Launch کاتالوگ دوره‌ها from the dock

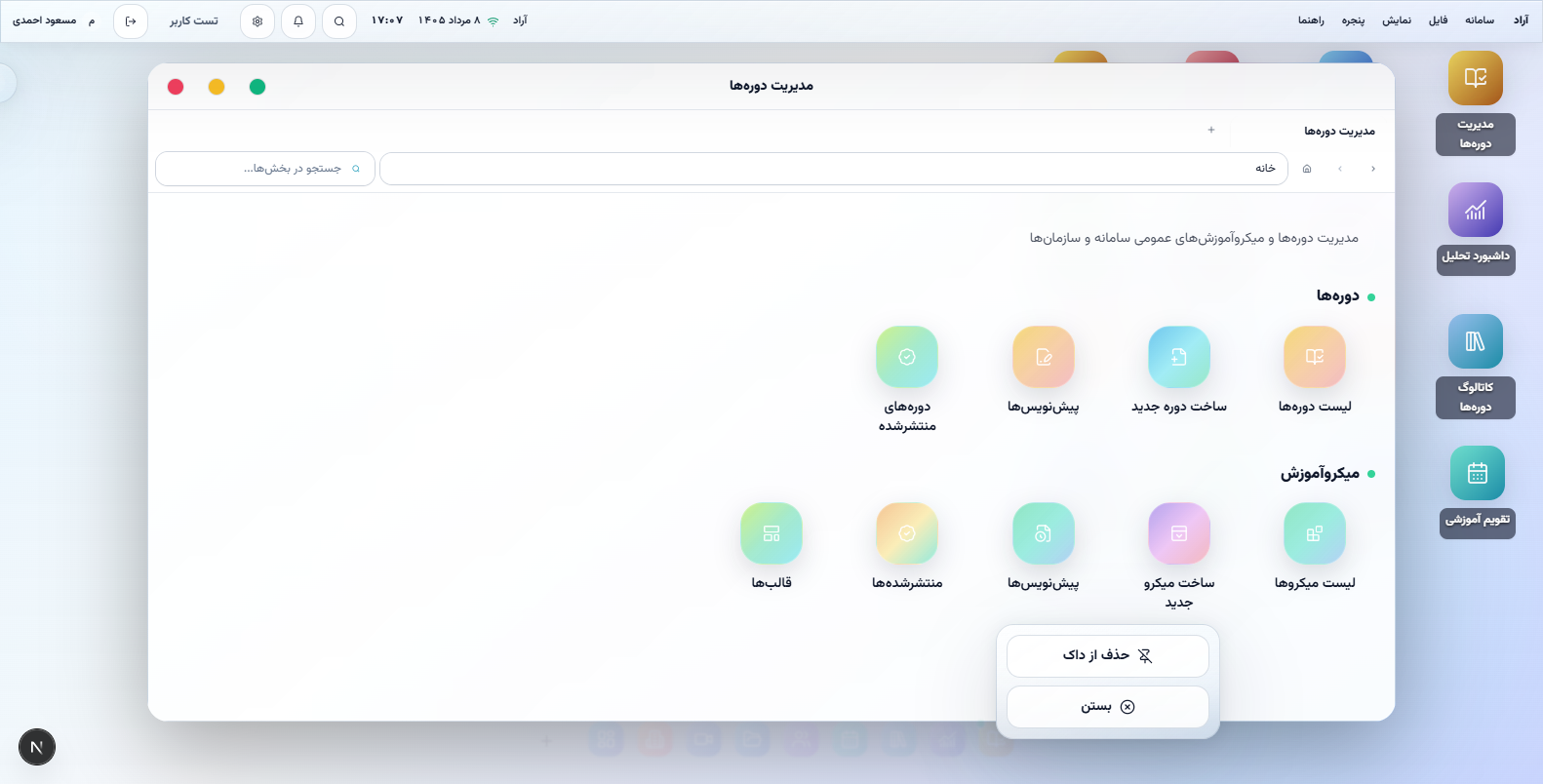tap(1476, 341)
